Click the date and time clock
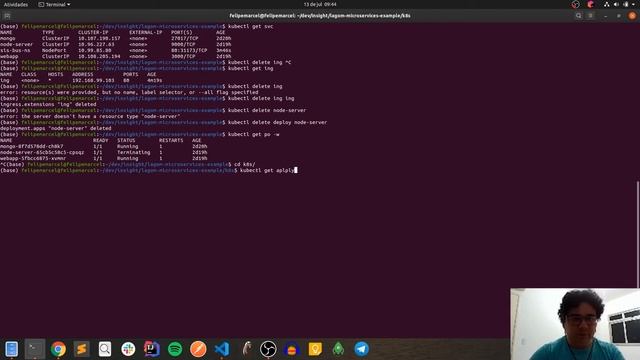Screen dimensions: 640x360 320,4
